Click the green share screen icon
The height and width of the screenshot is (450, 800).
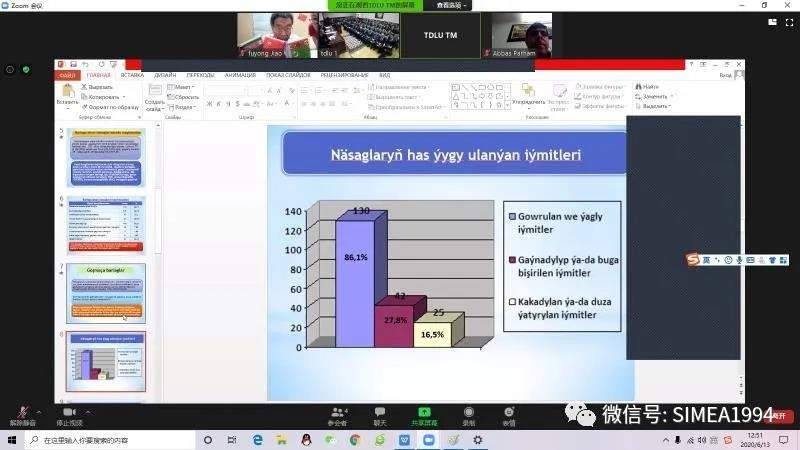click(423, 413)
